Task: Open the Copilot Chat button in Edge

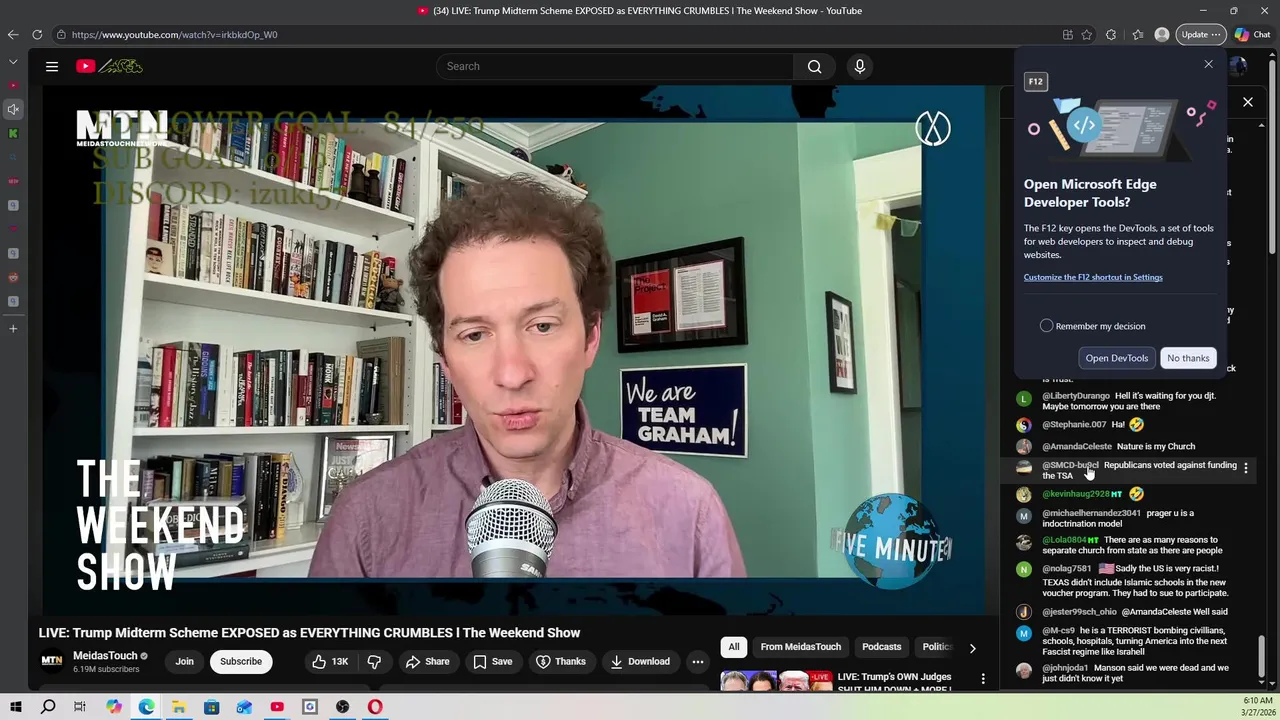Action: pyautogui.click(x=1253, y=34)
